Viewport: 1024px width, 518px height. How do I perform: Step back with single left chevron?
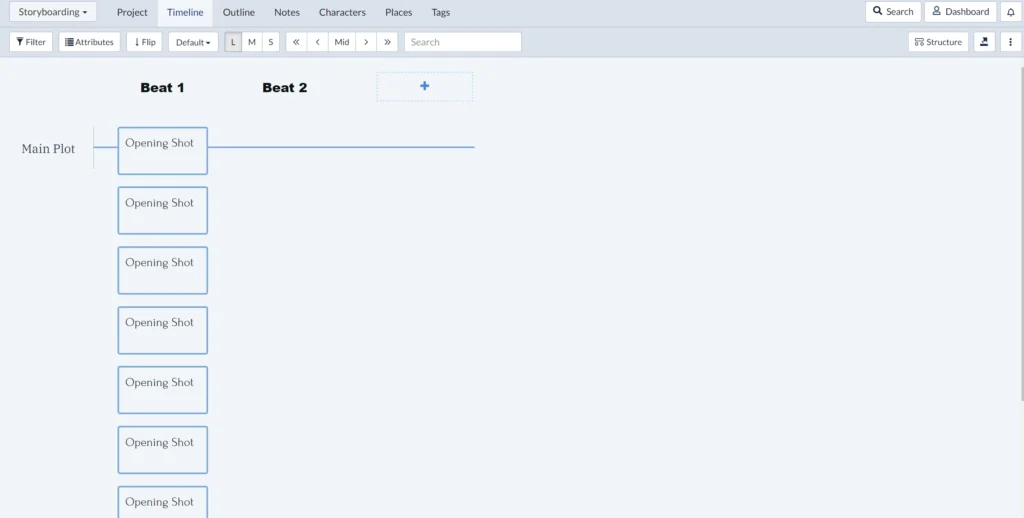(317, 42)
